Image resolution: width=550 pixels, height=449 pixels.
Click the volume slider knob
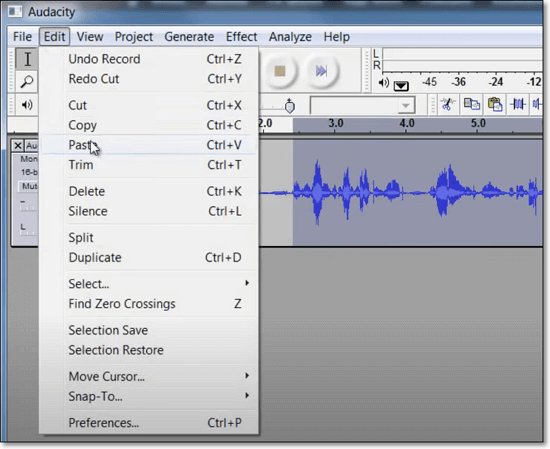tap(289, 106)
